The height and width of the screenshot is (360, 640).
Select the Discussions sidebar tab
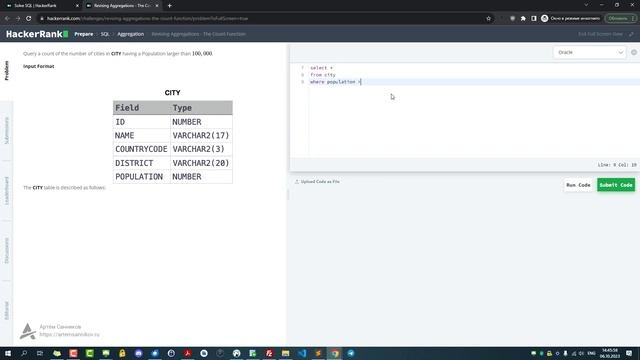click(6, 251)
